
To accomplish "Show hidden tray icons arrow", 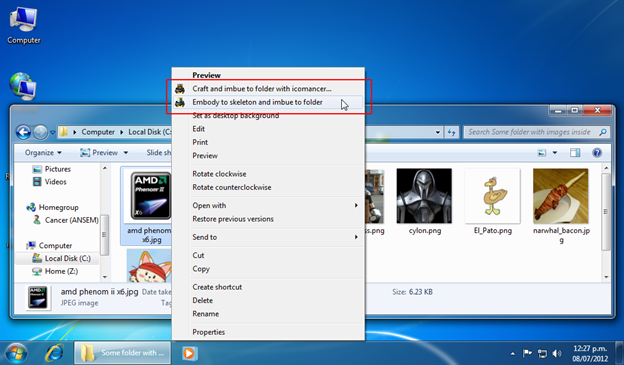I will (x=513, y=353).
